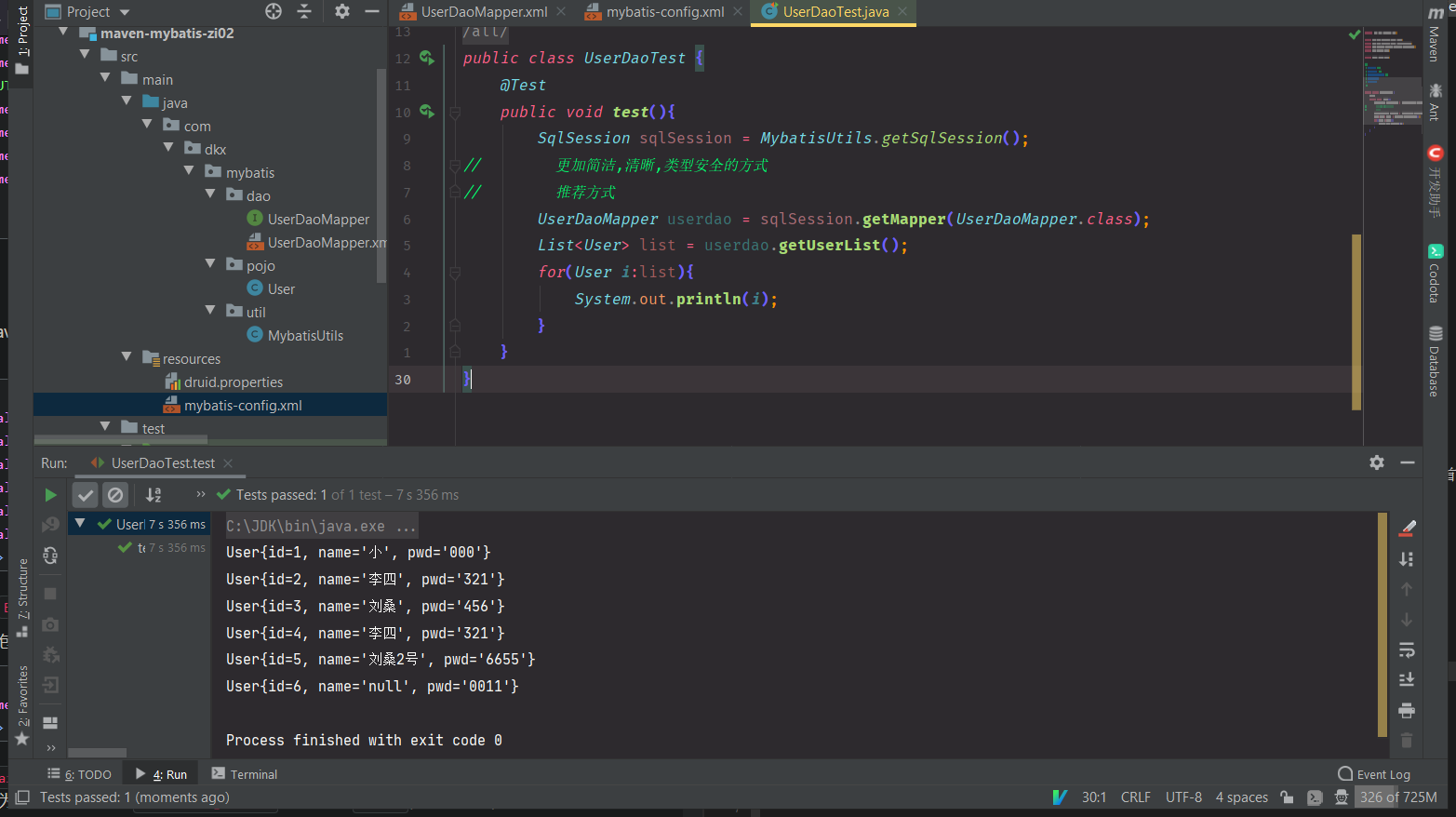
Task: Change UTF-8 file encoding
Action: (1183, 797)
